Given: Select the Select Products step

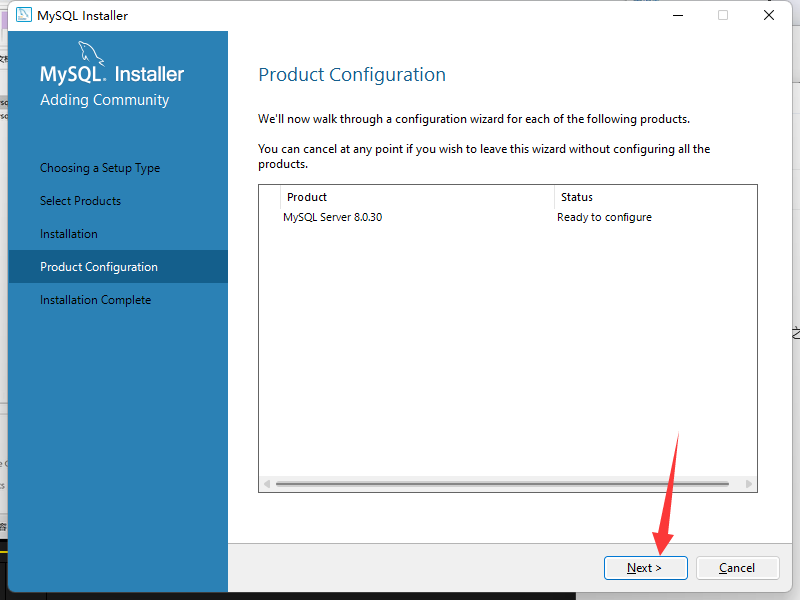Looking at the screenshot, I should tap(81, 201).
